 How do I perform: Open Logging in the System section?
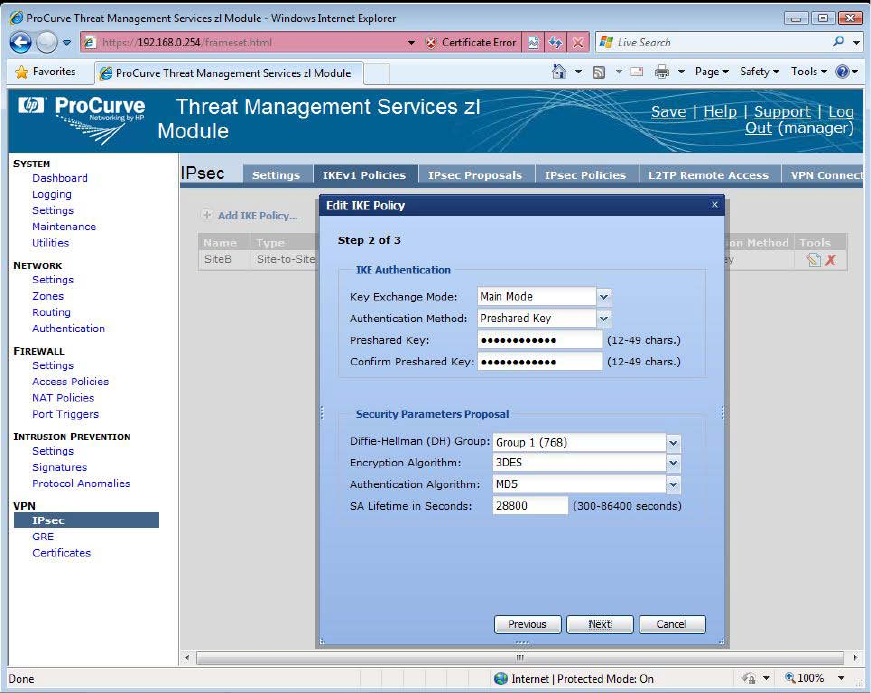pyautogui.click(x=52, y=194)
